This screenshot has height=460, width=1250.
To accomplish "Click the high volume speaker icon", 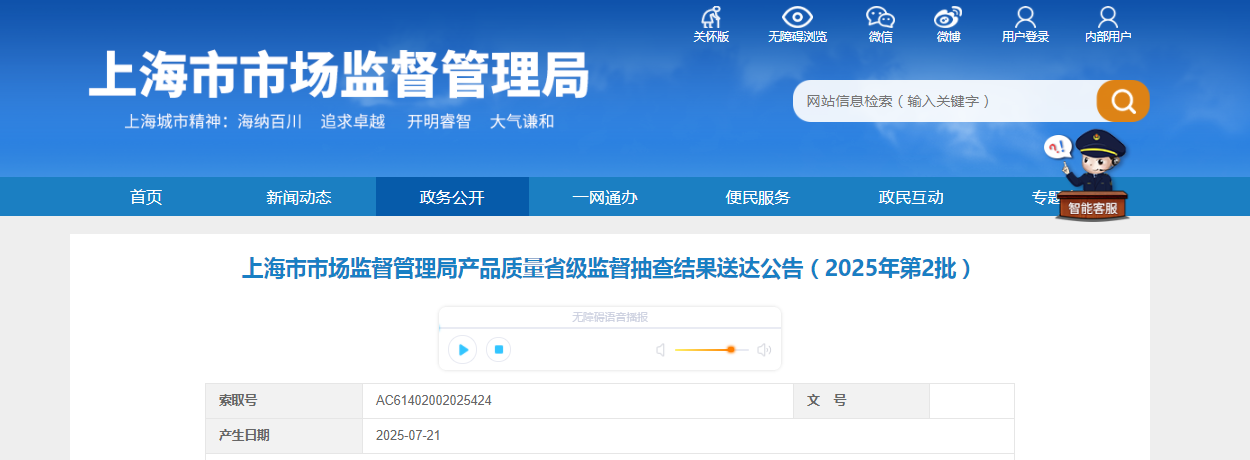I will [x=764, y=350].
